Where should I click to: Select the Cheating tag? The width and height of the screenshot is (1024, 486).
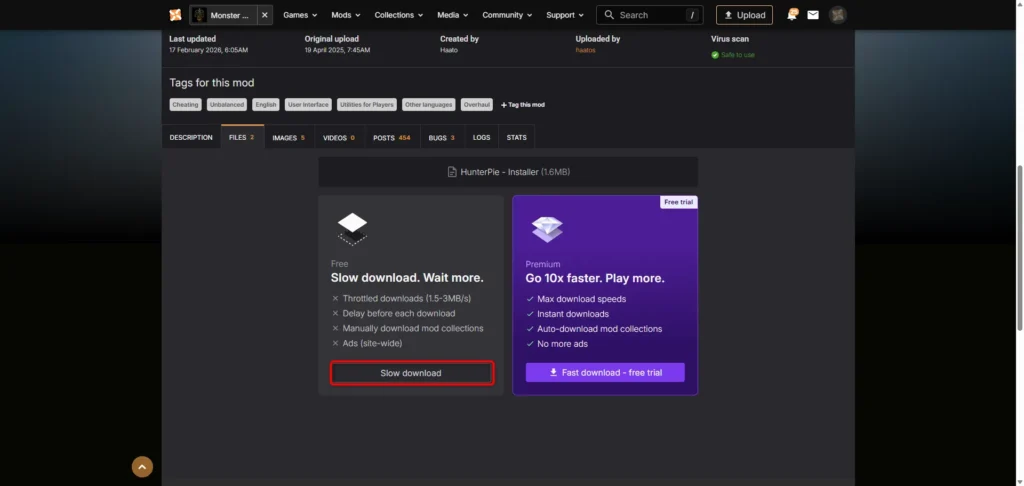[185, 105]
